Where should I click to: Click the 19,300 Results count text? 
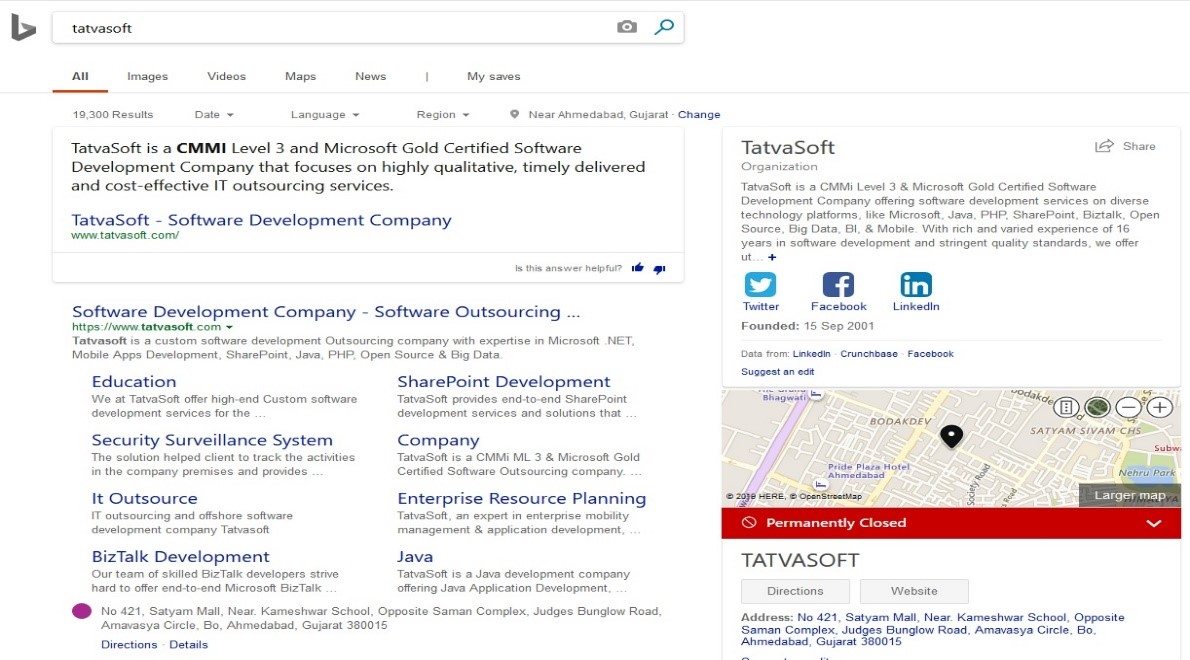[113, 115]
